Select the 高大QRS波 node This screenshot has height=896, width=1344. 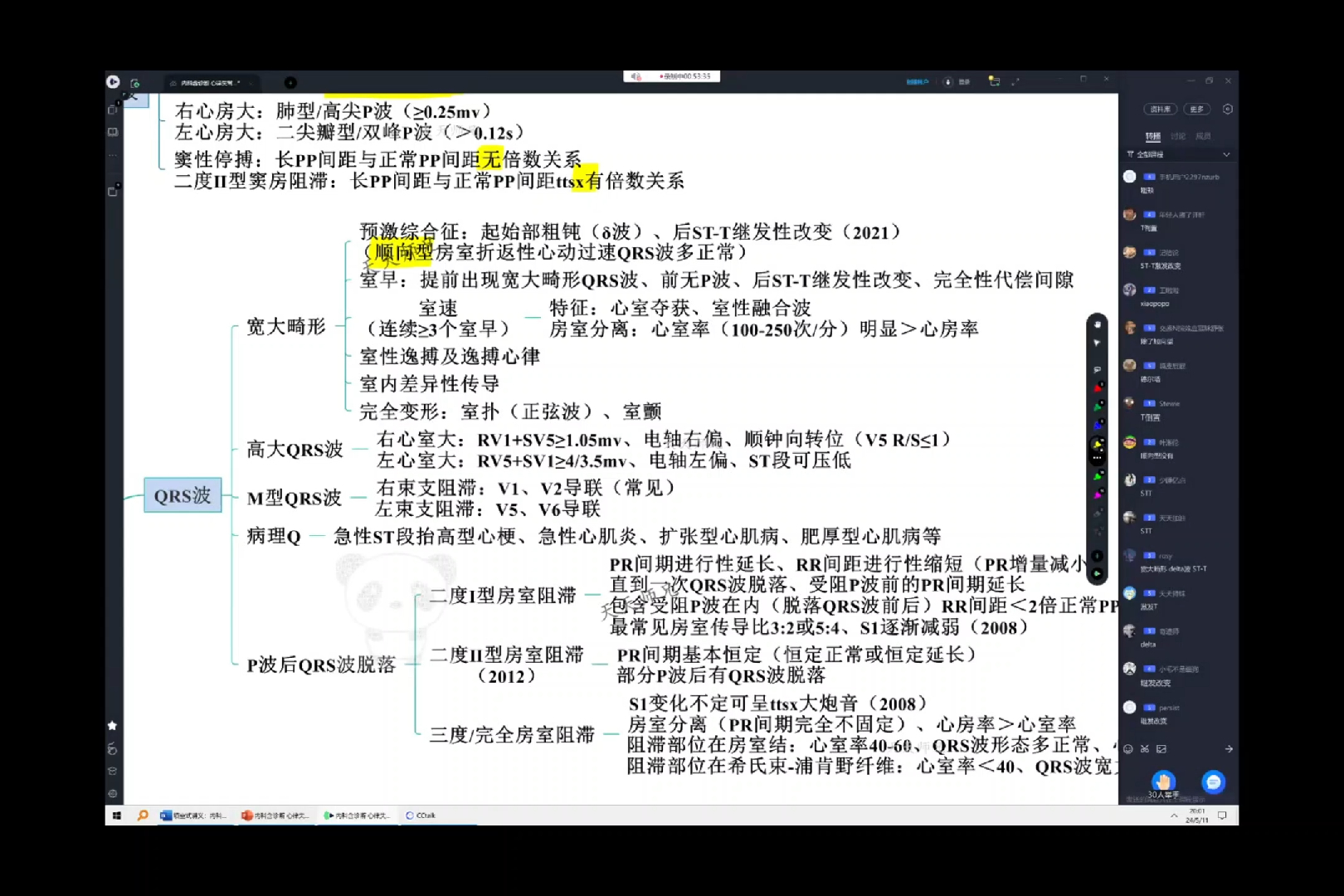pyautogui.click(x=295, y=450)
